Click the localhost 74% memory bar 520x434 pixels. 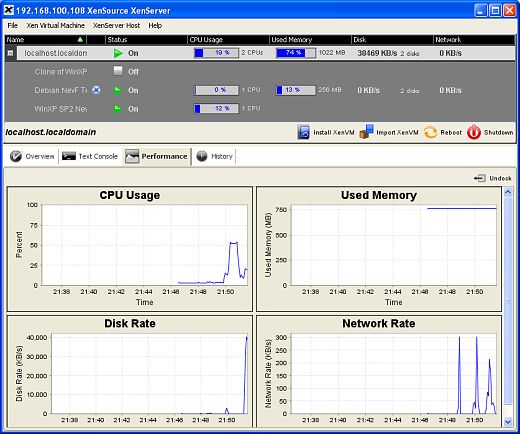coord(296,53)
